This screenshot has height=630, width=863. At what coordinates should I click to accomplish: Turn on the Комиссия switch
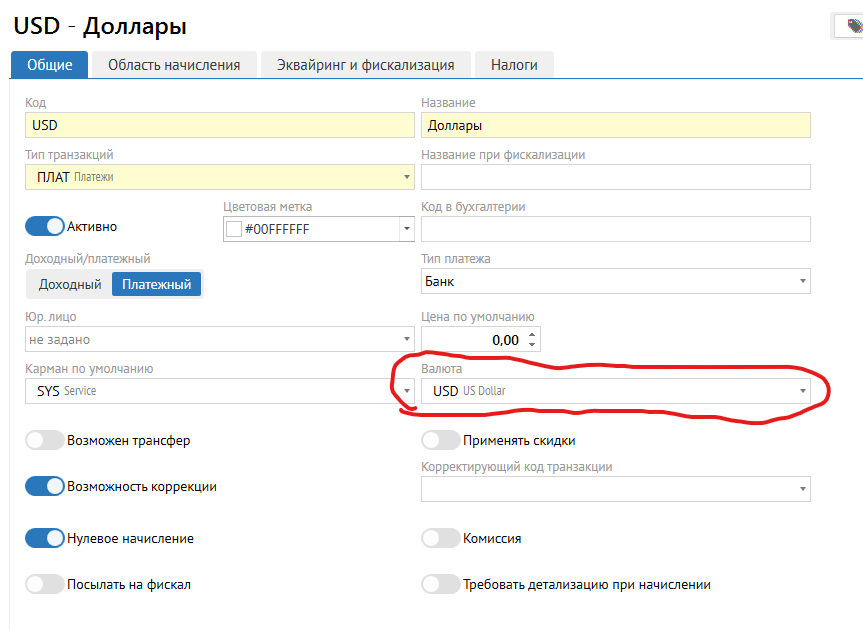point(440,538)
